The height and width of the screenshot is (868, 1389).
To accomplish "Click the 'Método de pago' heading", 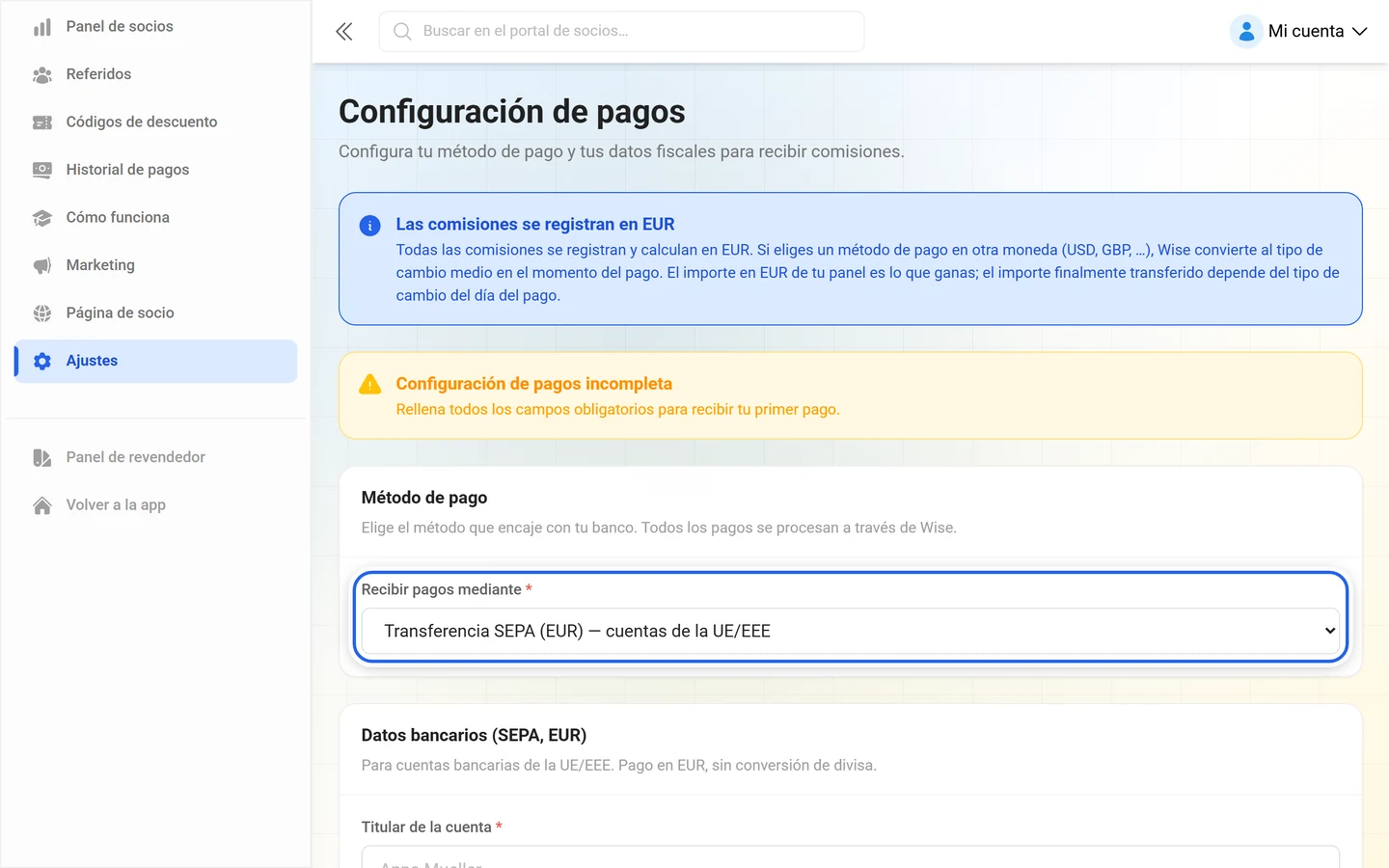I will click(424, 498).
